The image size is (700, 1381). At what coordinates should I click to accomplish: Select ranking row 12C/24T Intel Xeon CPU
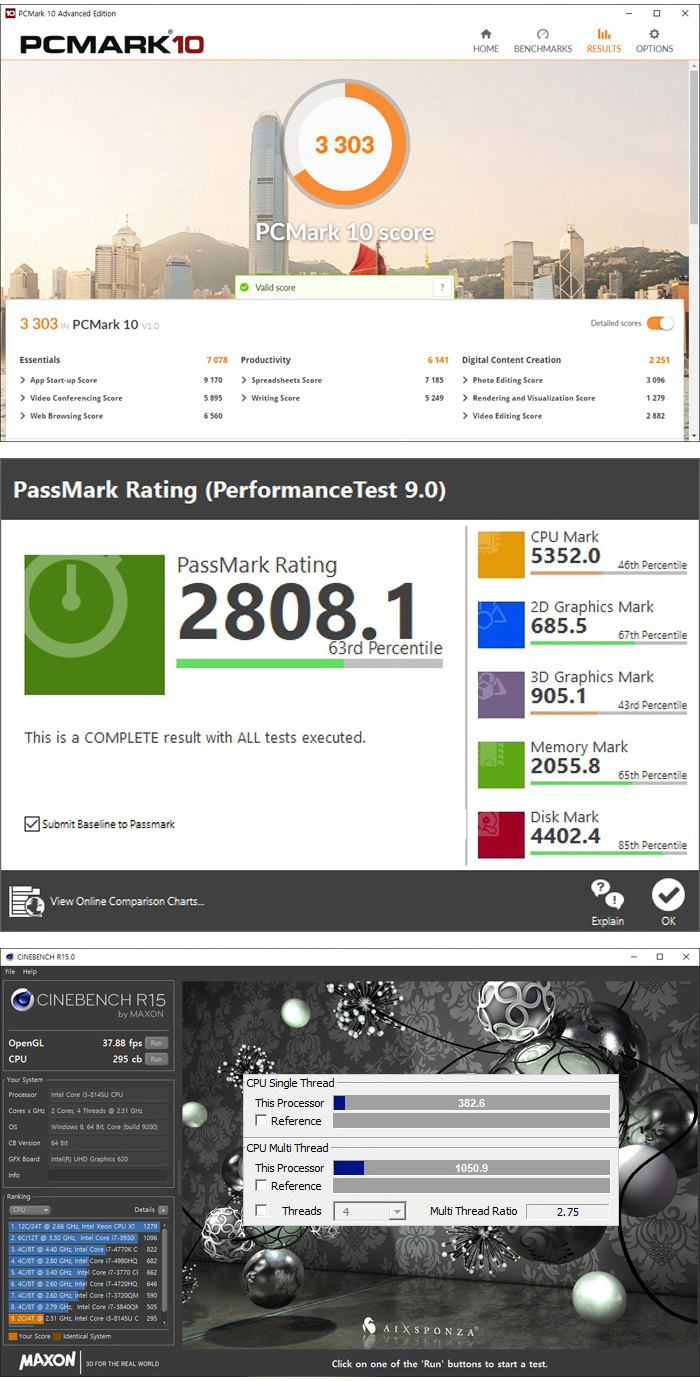click(x=84, y=1225)
